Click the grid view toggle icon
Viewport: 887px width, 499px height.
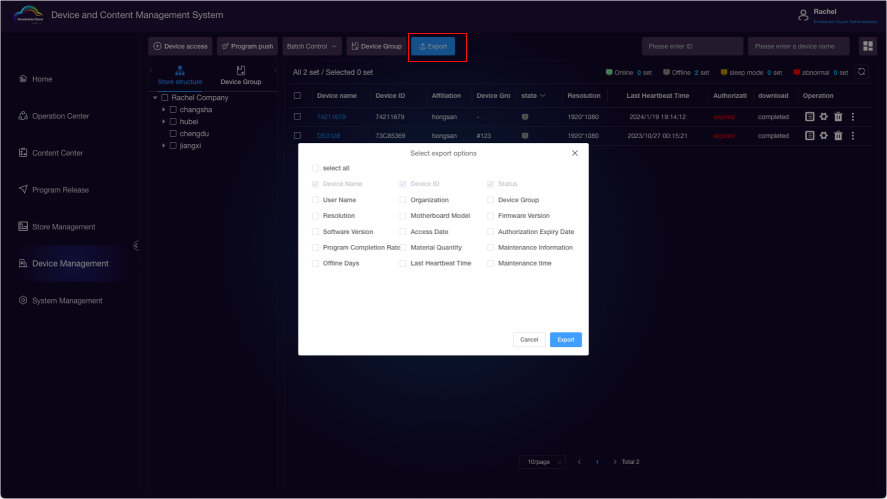[868, 46]
